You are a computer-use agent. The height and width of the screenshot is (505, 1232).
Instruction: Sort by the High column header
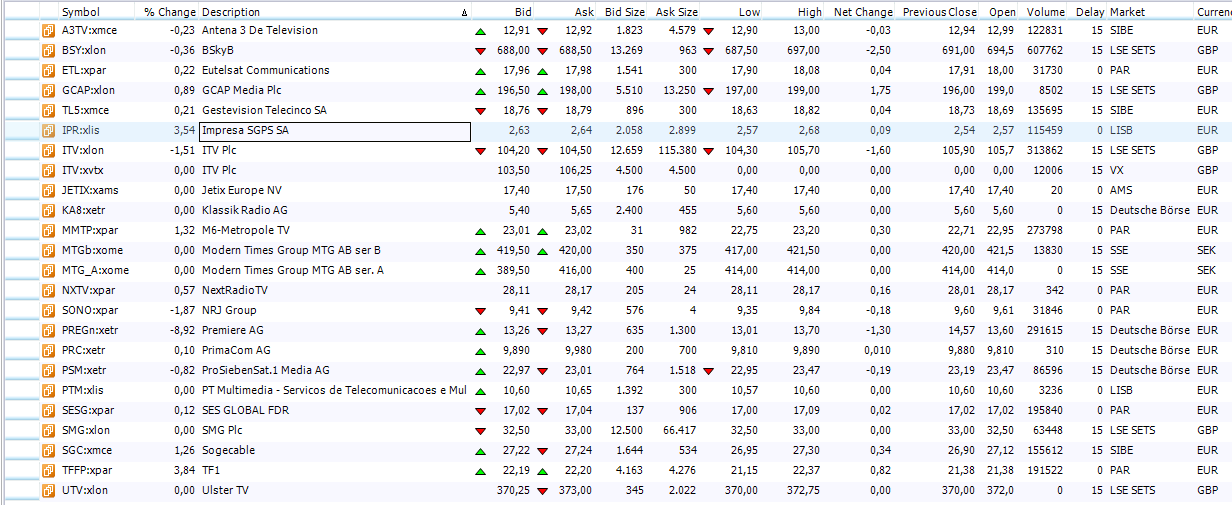810,12
